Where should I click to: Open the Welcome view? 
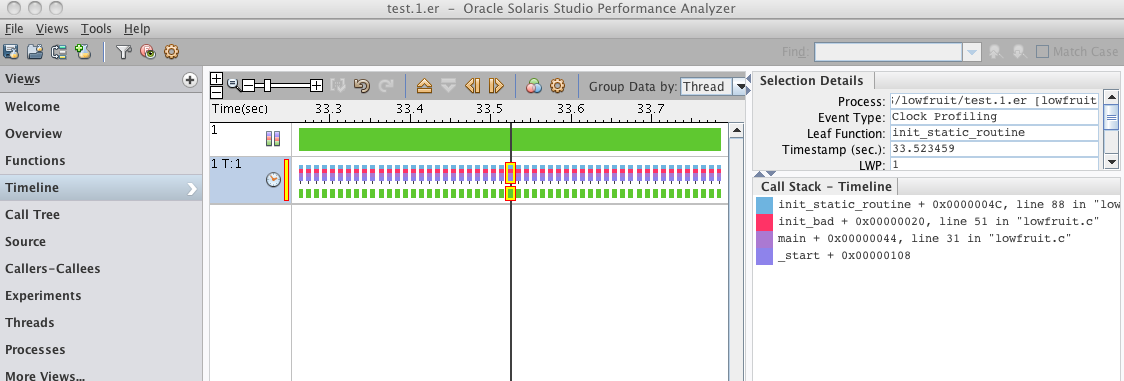[x=100, y=107]
